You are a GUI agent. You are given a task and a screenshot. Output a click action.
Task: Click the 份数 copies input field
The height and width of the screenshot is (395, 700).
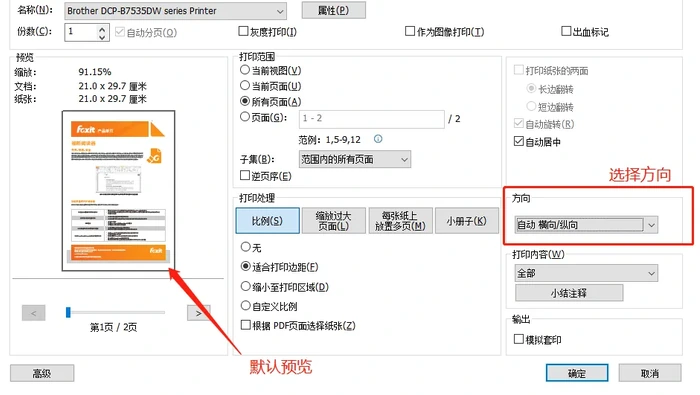click(x=81, y=32)
